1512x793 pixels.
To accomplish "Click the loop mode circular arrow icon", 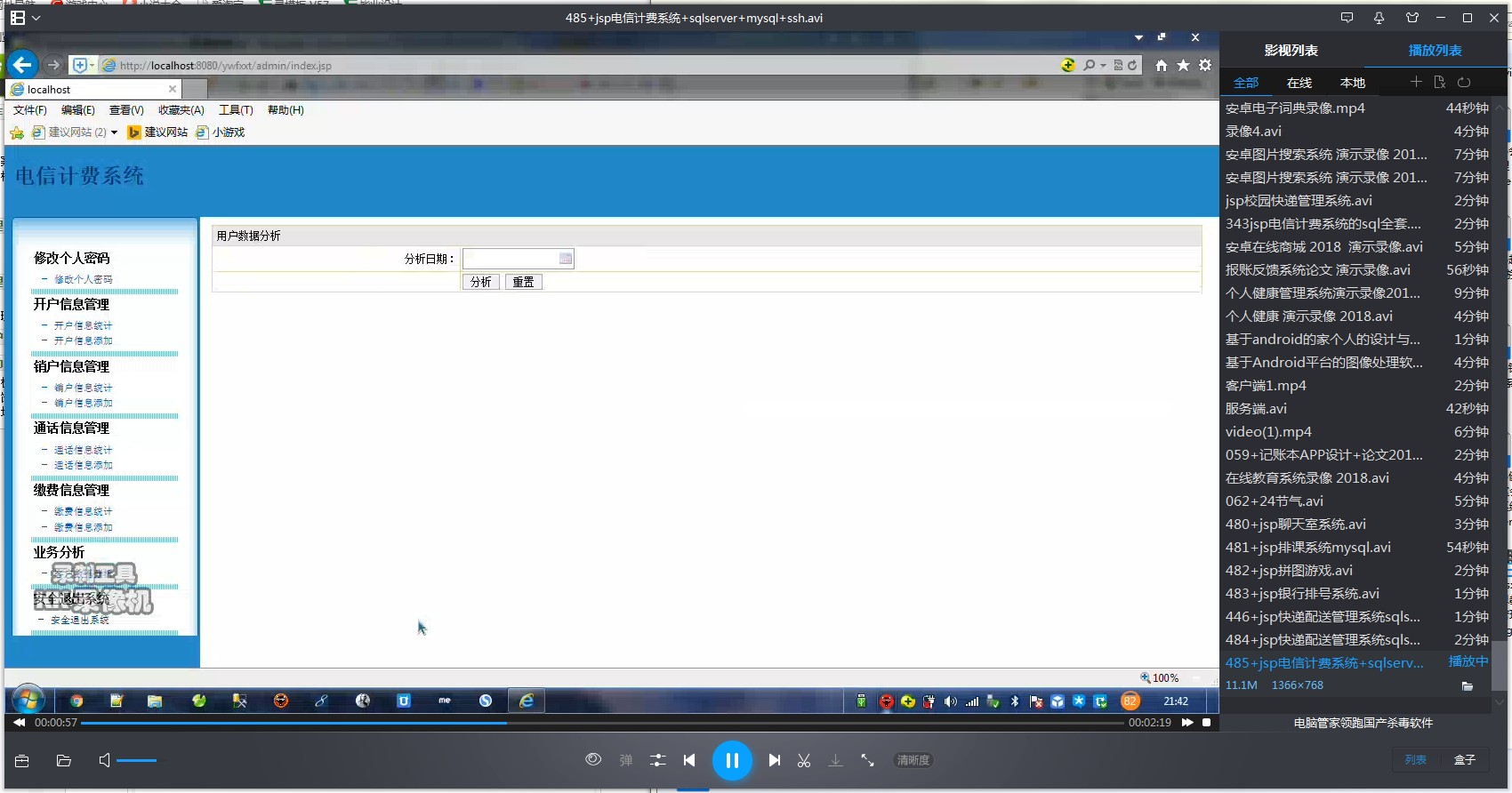I will [1464, 82].
